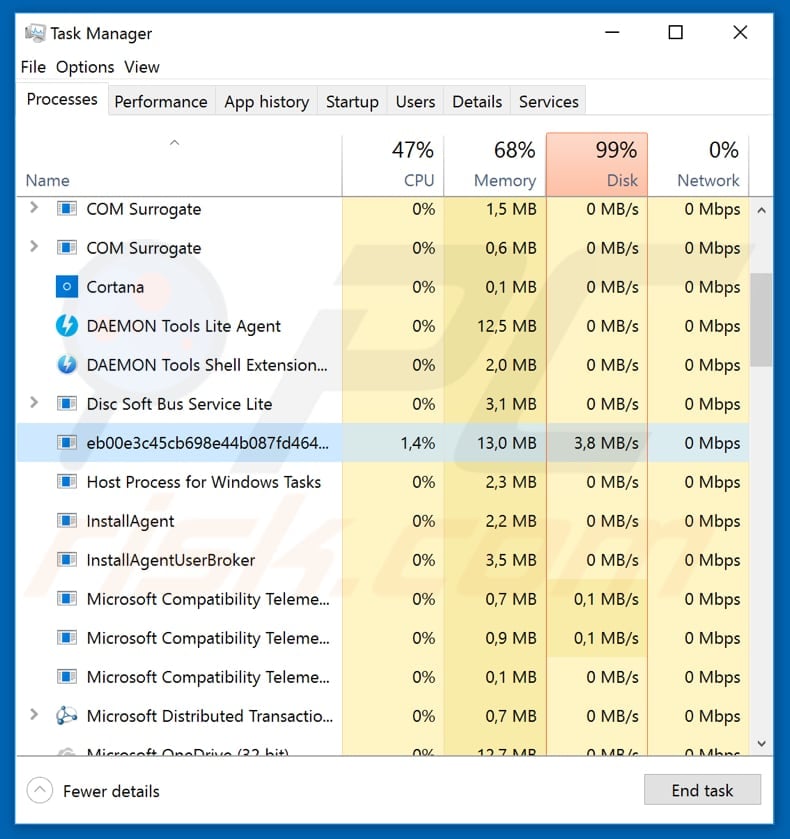Click the Microsoft Distributed Transaction icon
The width and height of the screenshot is (790, 839).
click(67, 715)
